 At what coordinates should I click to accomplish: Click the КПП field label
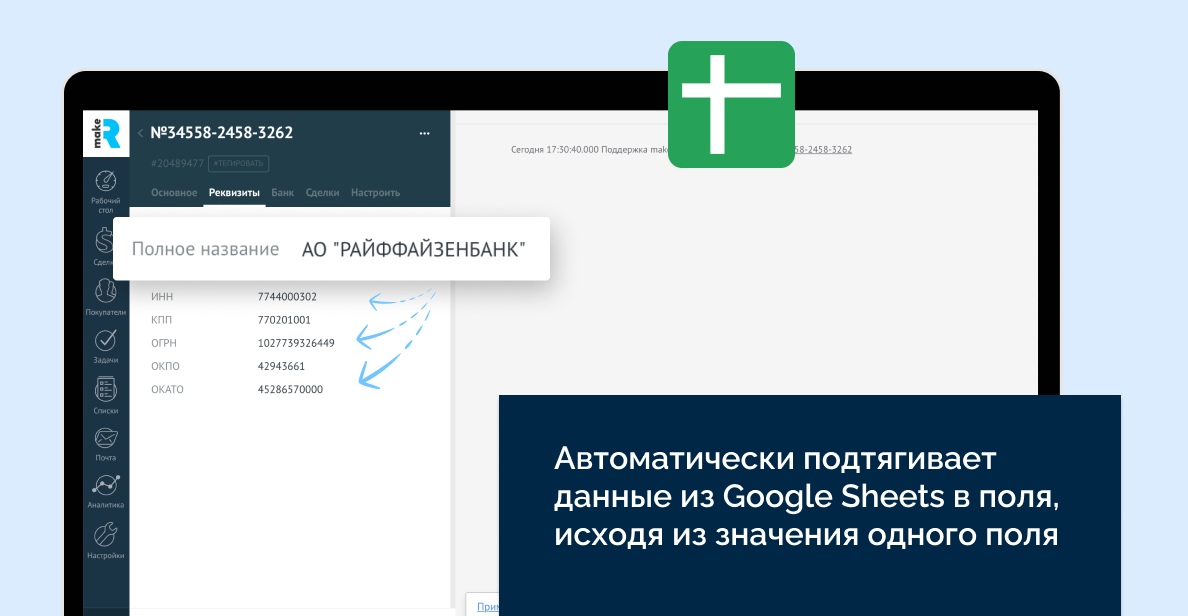pyautogui.click(x=161, y=320)
